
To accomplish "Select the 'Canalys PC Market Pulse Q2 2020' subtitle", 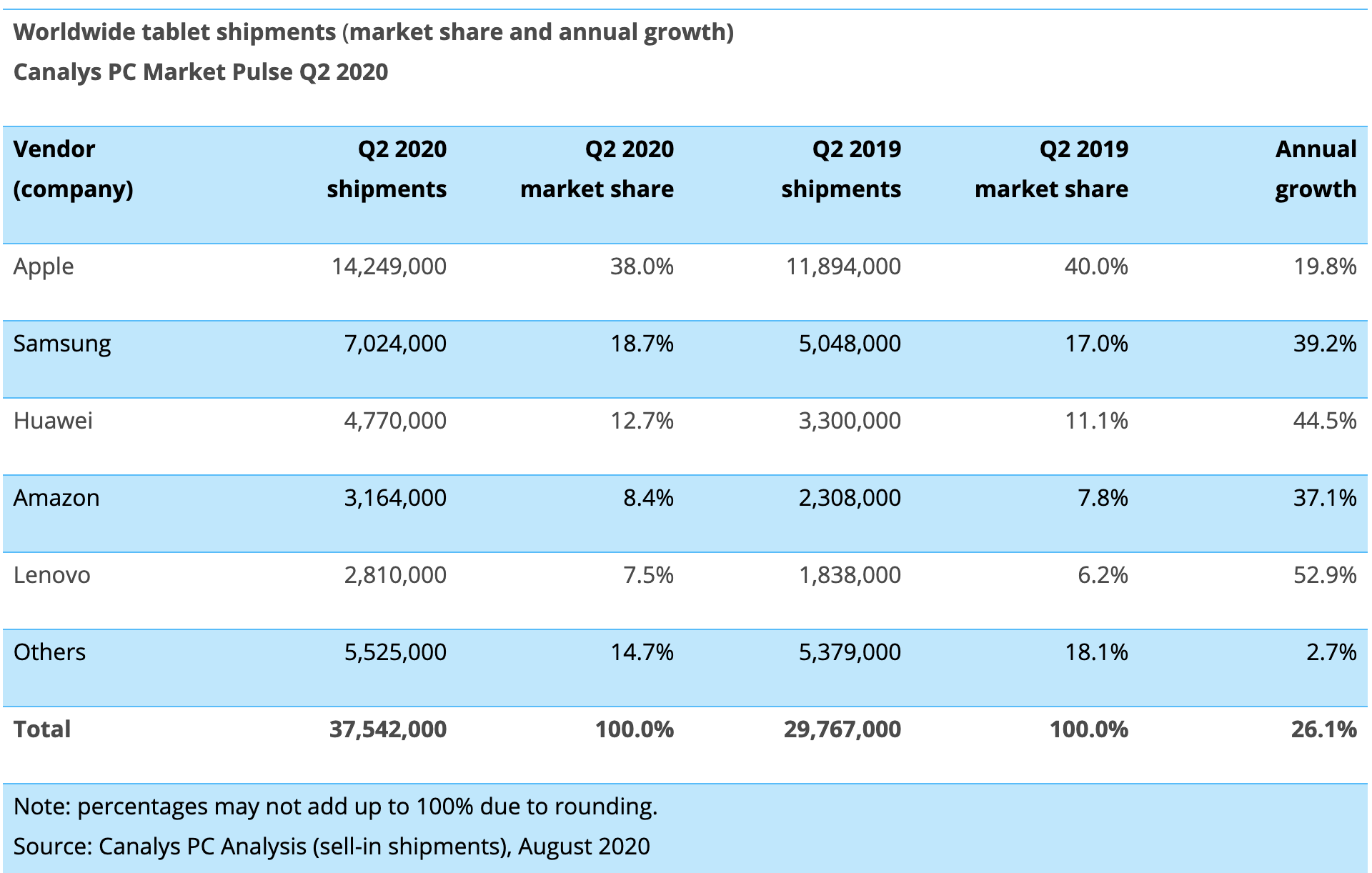I will (201, 72).
